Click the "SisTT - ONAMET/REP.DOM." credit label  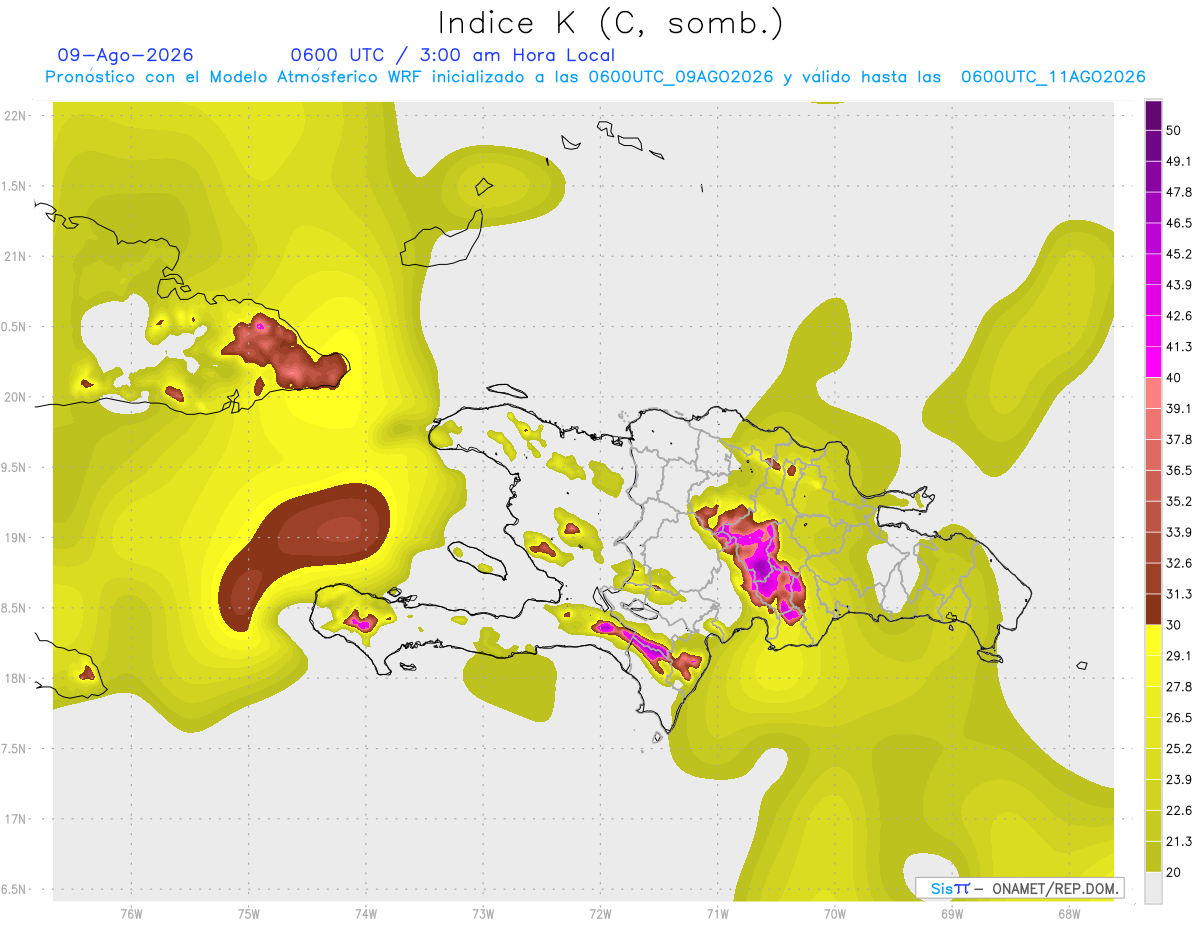click(x=1019, y=888)
